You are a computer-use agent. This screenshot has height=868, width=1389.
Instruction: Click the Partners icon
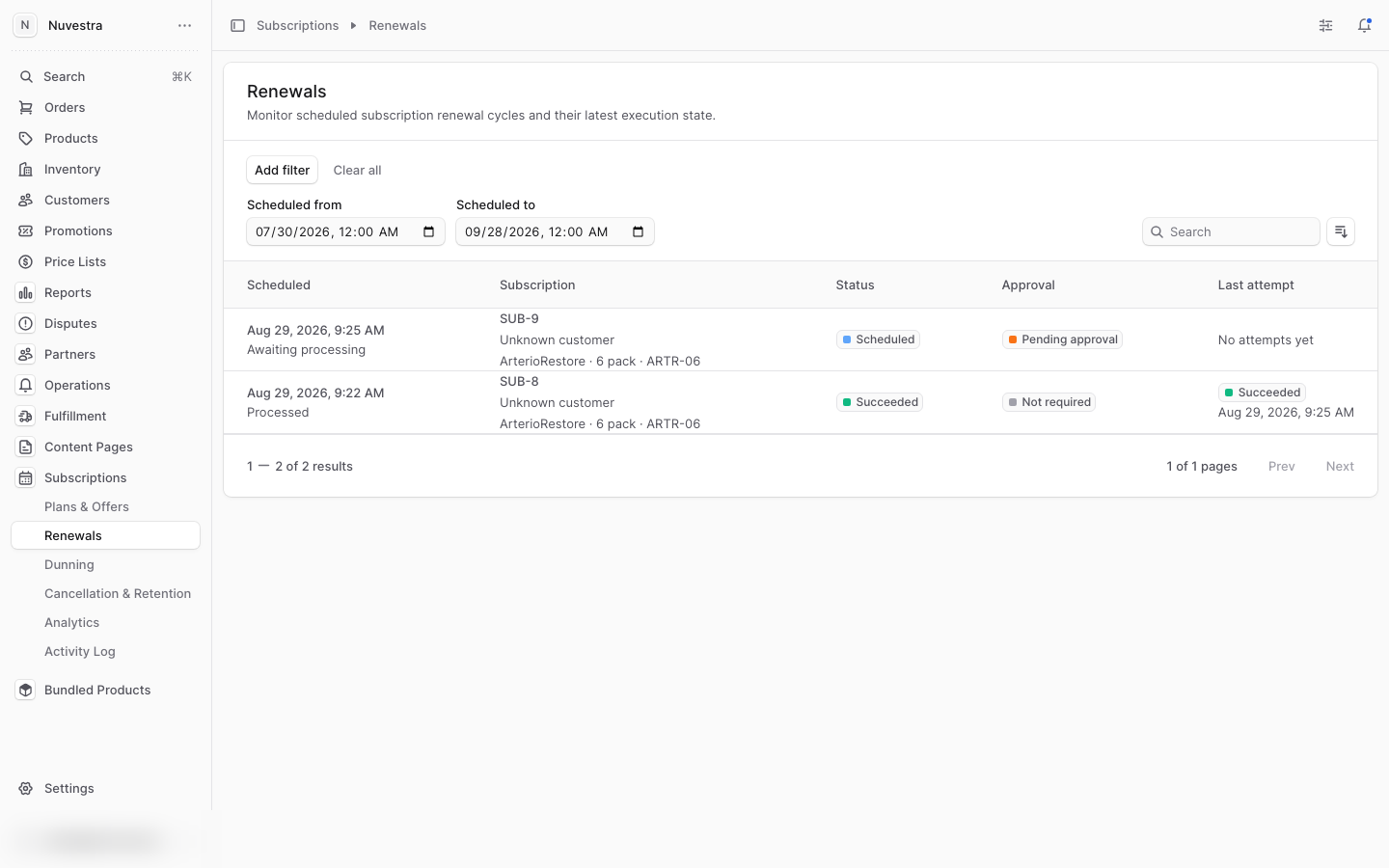pos(26,354)
